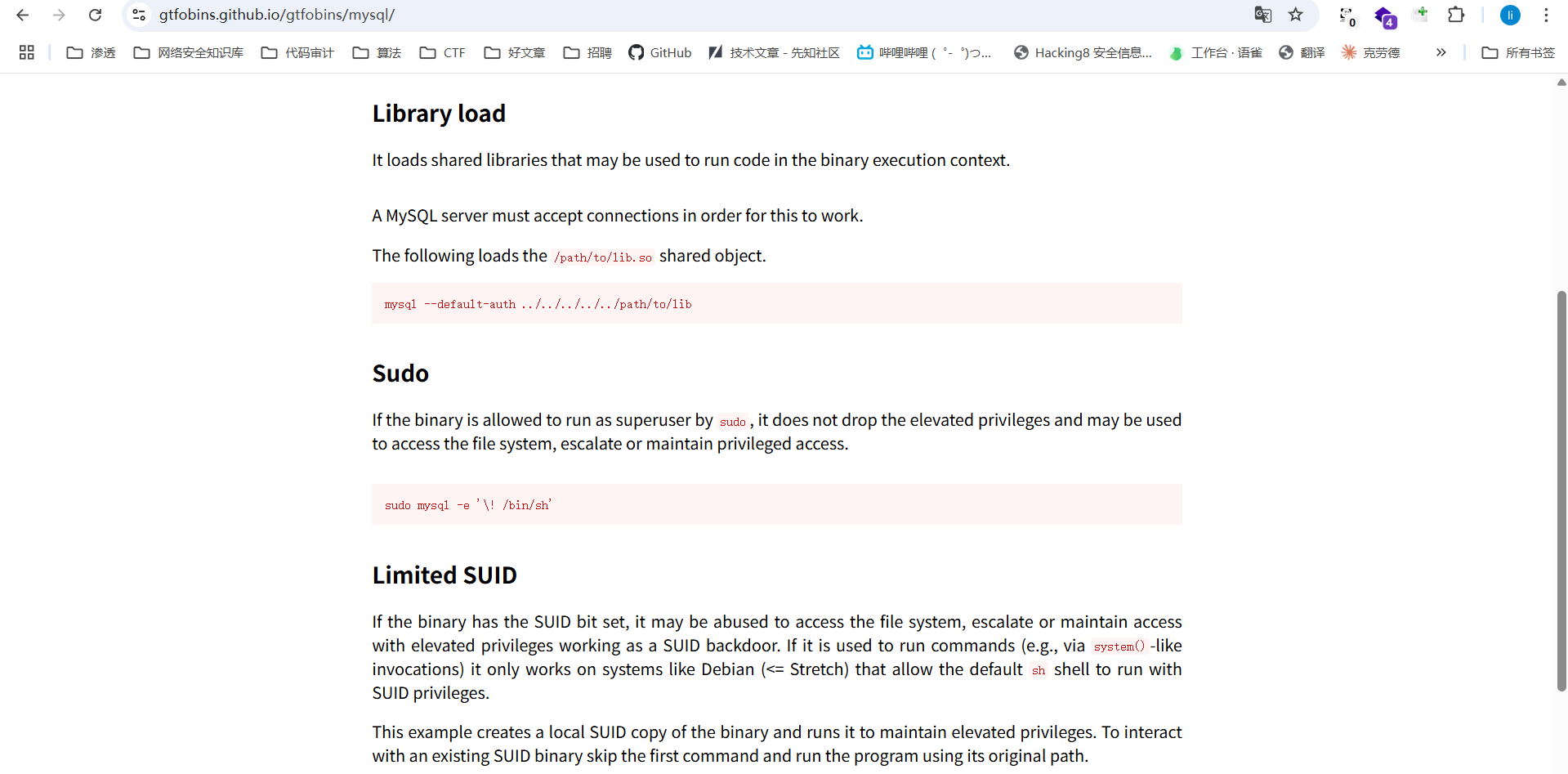Open the 算法 bookmark folder
Viewport: 1568px width, 774px height.
pyautogui.click(x=377, y=52)
